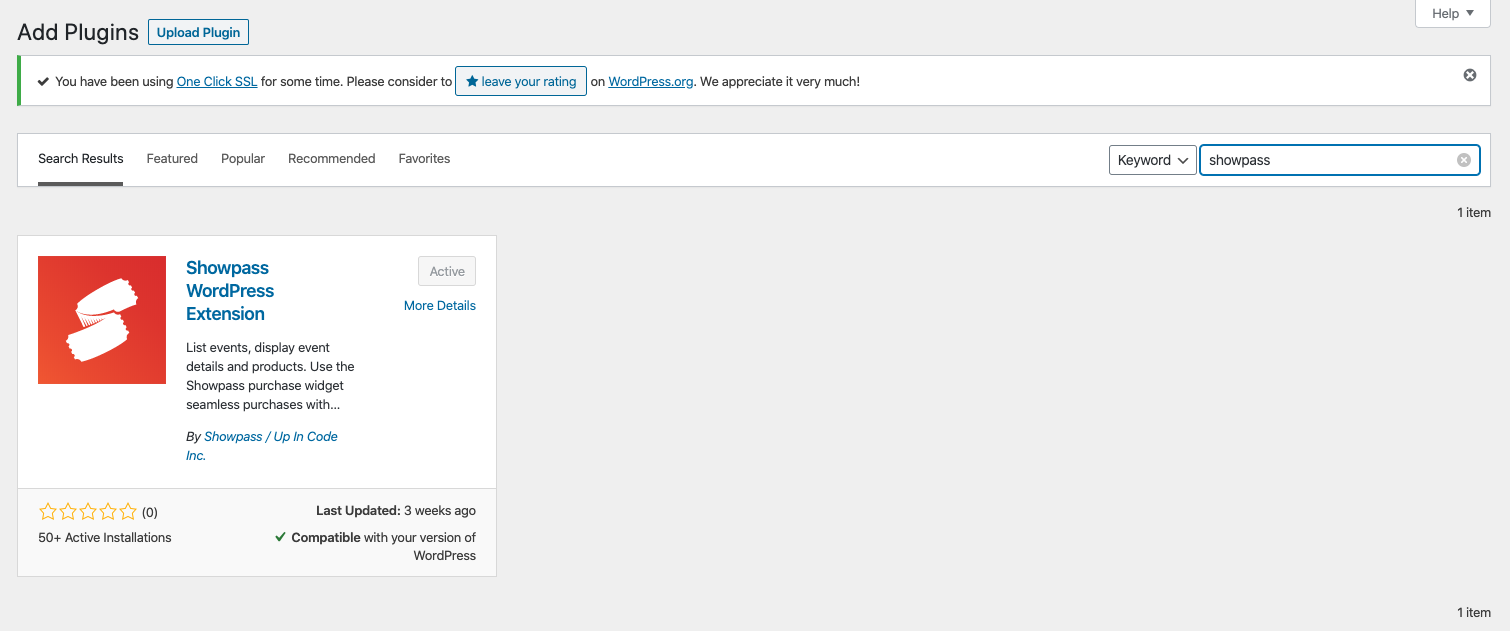The image size is (1510, 631).
Task: Clear the showpass search field
Action: [1463, 160]
